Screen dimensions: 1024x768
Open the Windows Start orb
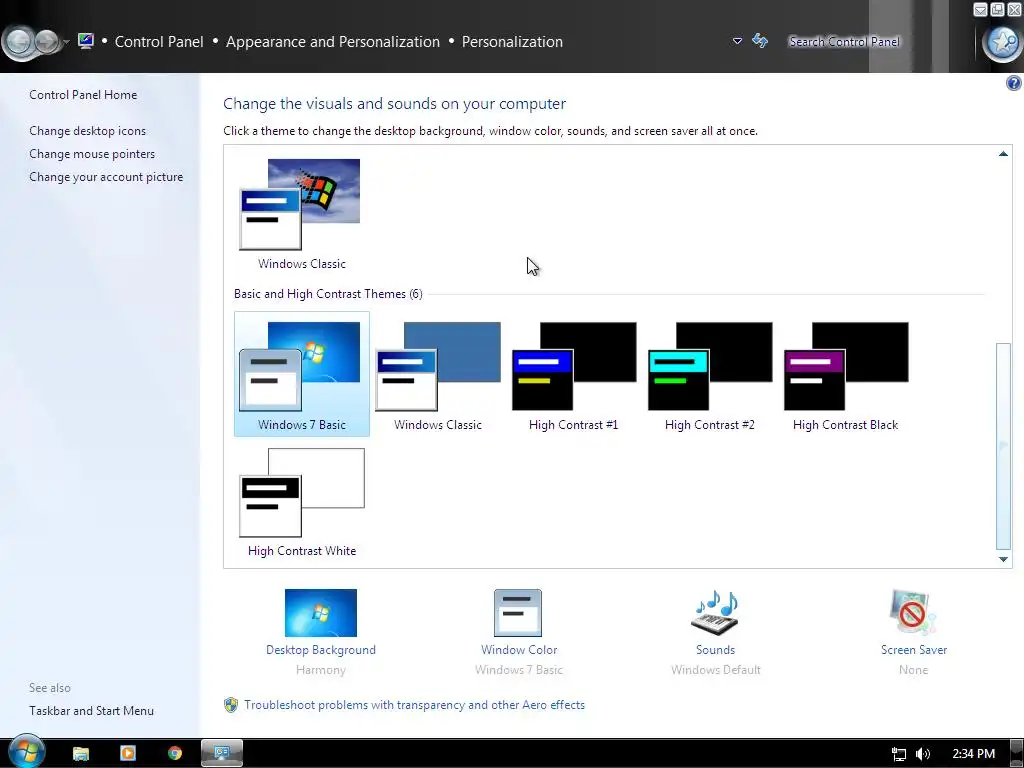click(x=26, y=751)
